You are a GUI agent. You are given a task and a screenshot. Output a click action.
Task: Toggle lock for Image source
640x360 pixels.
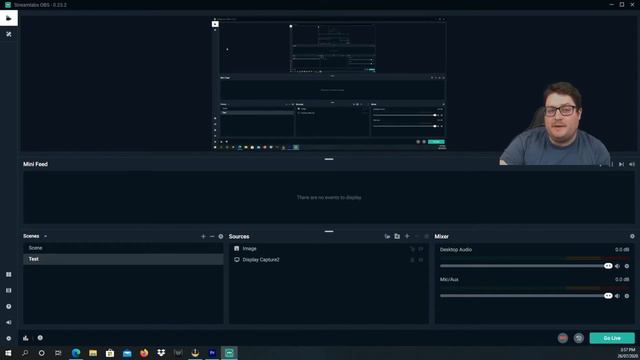[412, 249]
